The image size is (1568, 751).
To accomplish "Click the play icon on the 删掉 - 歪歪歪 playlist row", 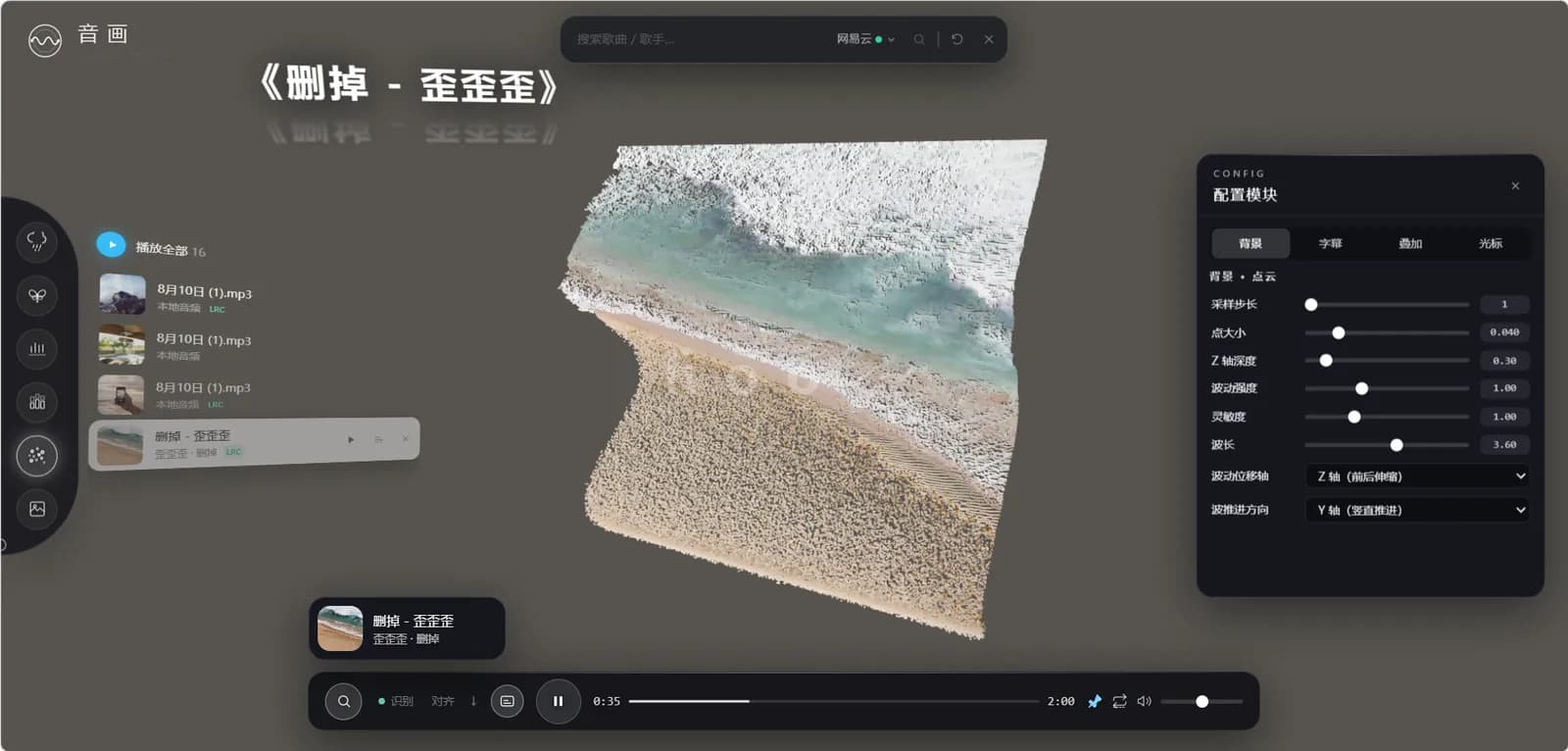I will tap(351, 439).
